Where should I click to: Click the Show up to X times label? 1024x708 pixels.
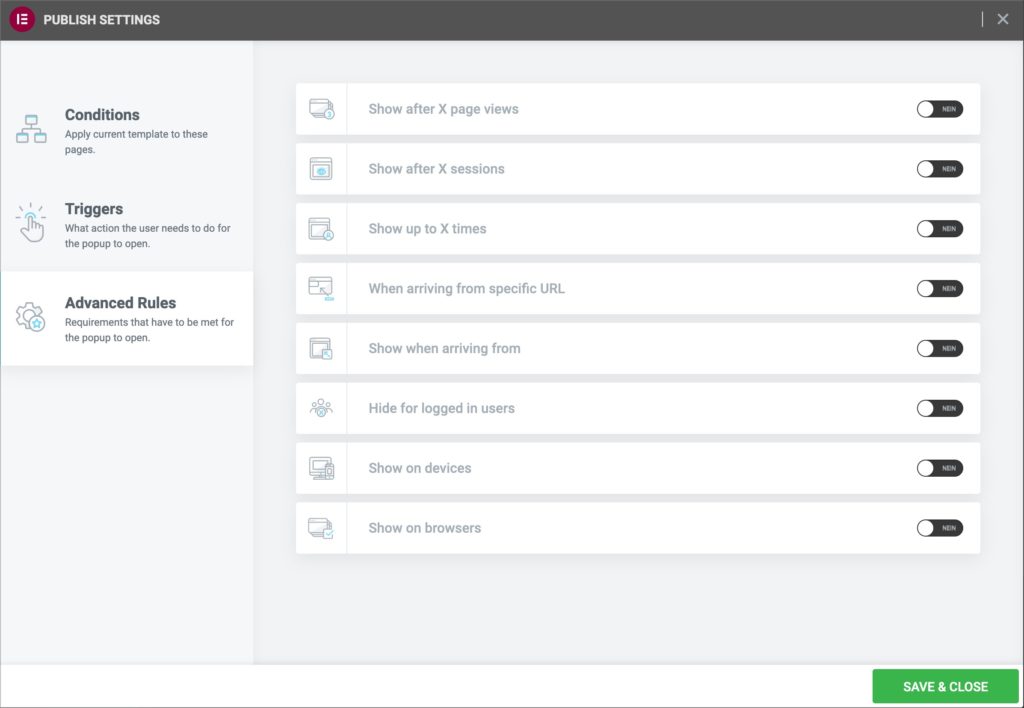[427, 229]
